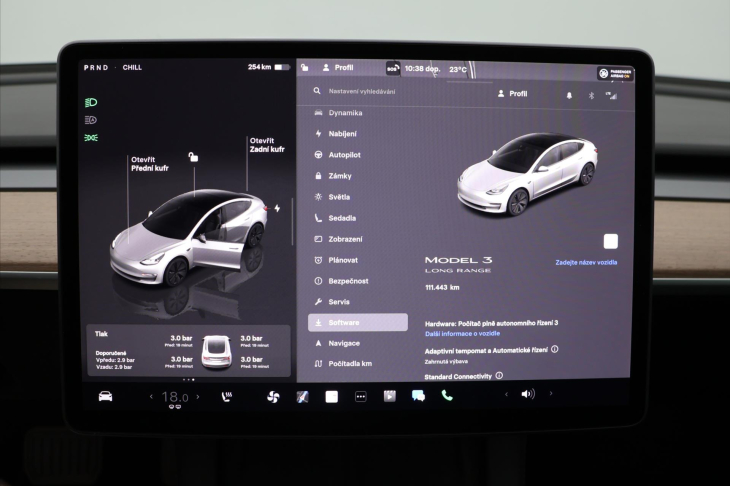Tap the CHILL acceleration mode label
The height and width of the screenshot is (486, 730).
click(132, 68)
